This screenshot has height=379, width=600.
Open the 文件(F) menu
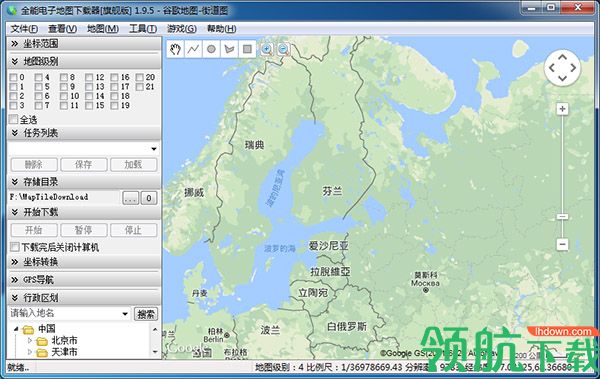click(24, 29)
